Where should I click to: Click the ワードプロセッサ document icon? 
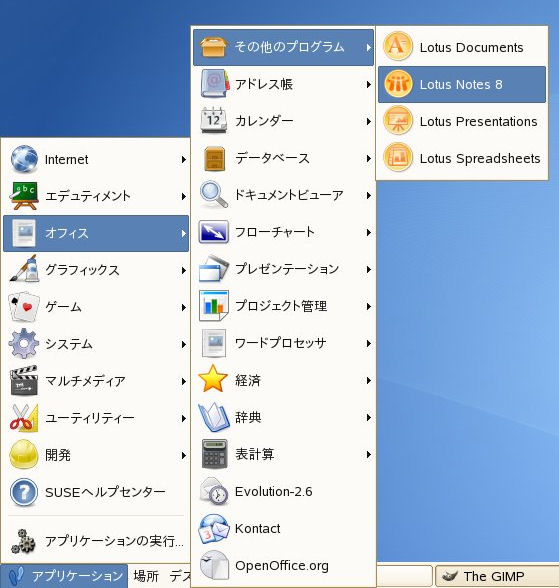pos(214,343)
